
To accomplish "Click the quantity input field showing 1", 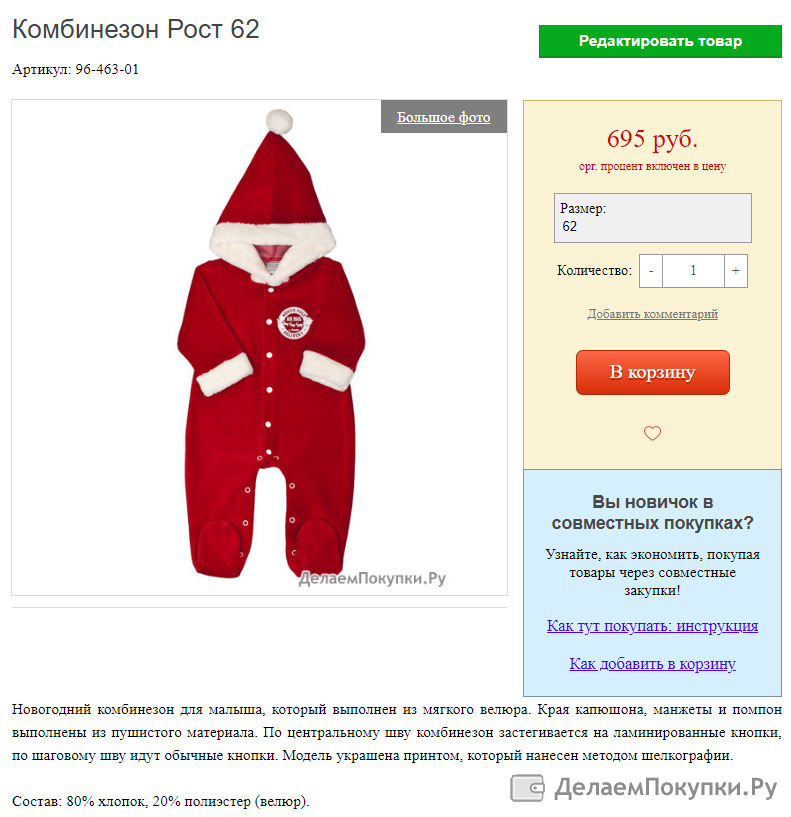I will 693,270.
